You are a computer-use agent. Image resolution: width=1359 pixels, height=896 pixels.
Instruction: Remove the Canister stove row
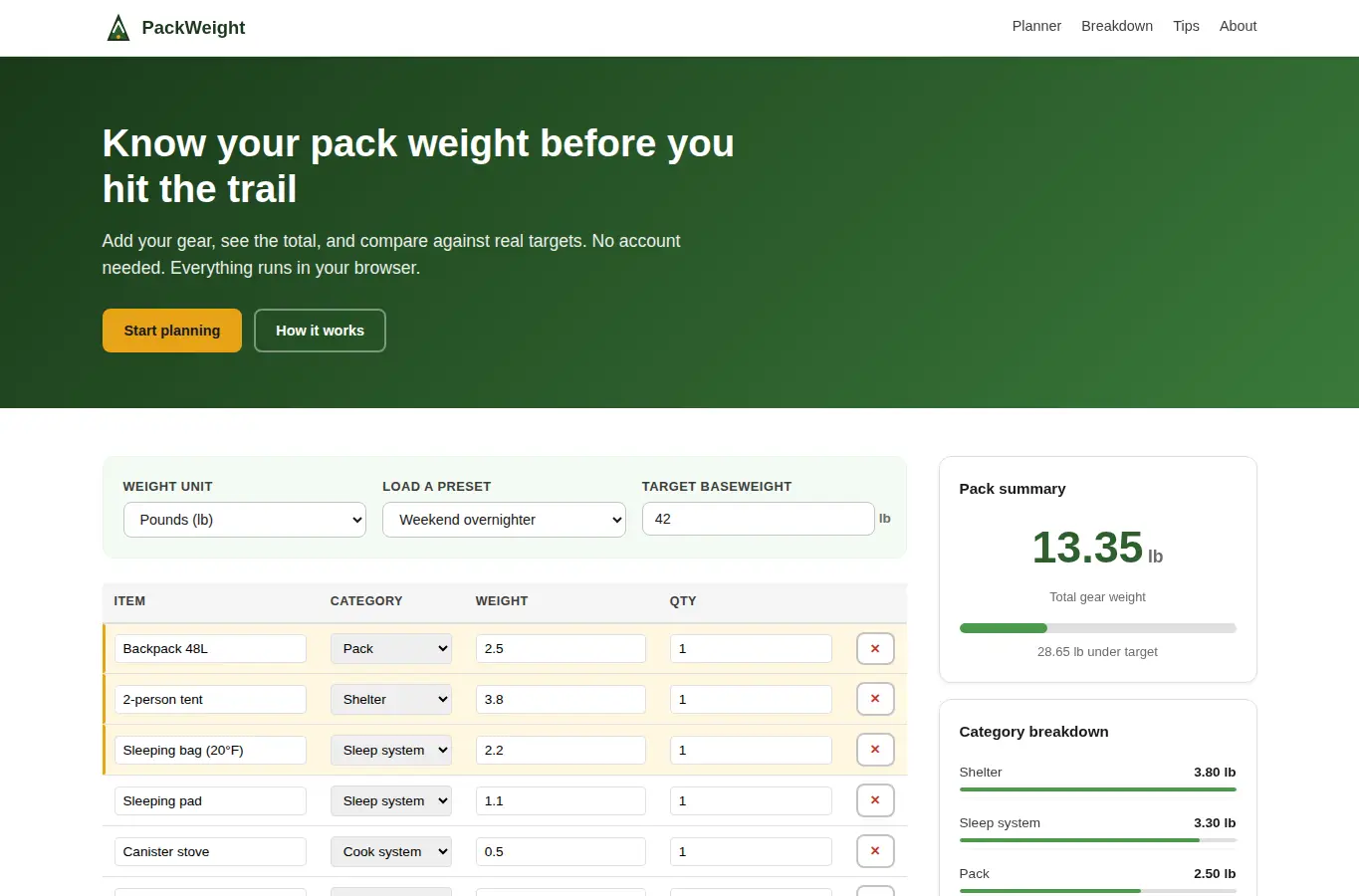click(875, 852)
